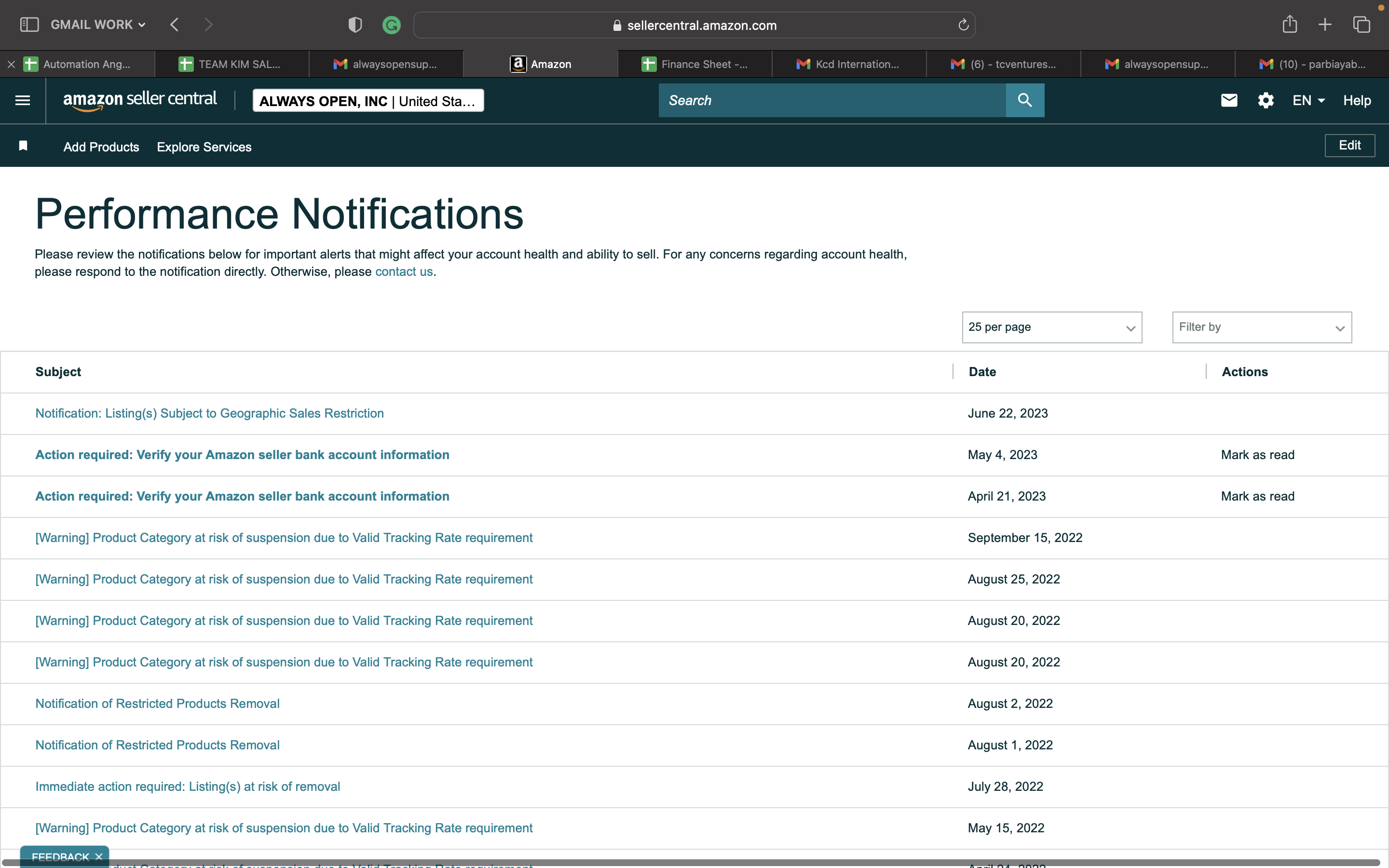
Task: Open the August 2, 2022 Restricted Products Removal notice
Action: (x=157, y=703)
